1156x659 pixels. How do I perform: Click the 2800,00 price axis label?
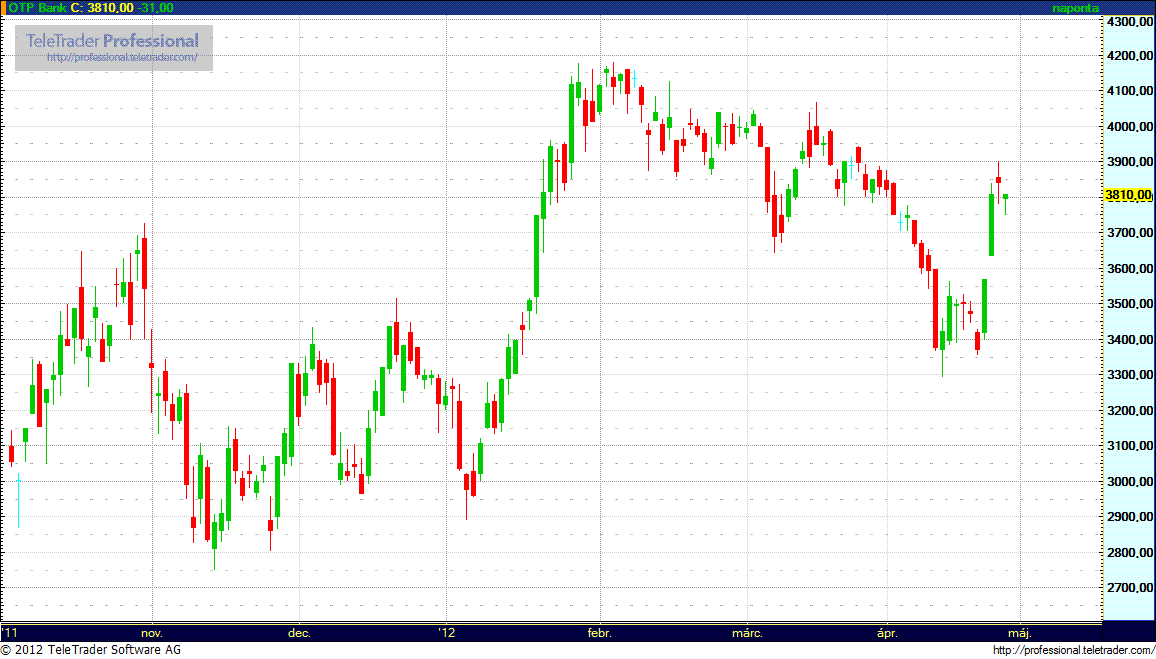(1128, 551)
